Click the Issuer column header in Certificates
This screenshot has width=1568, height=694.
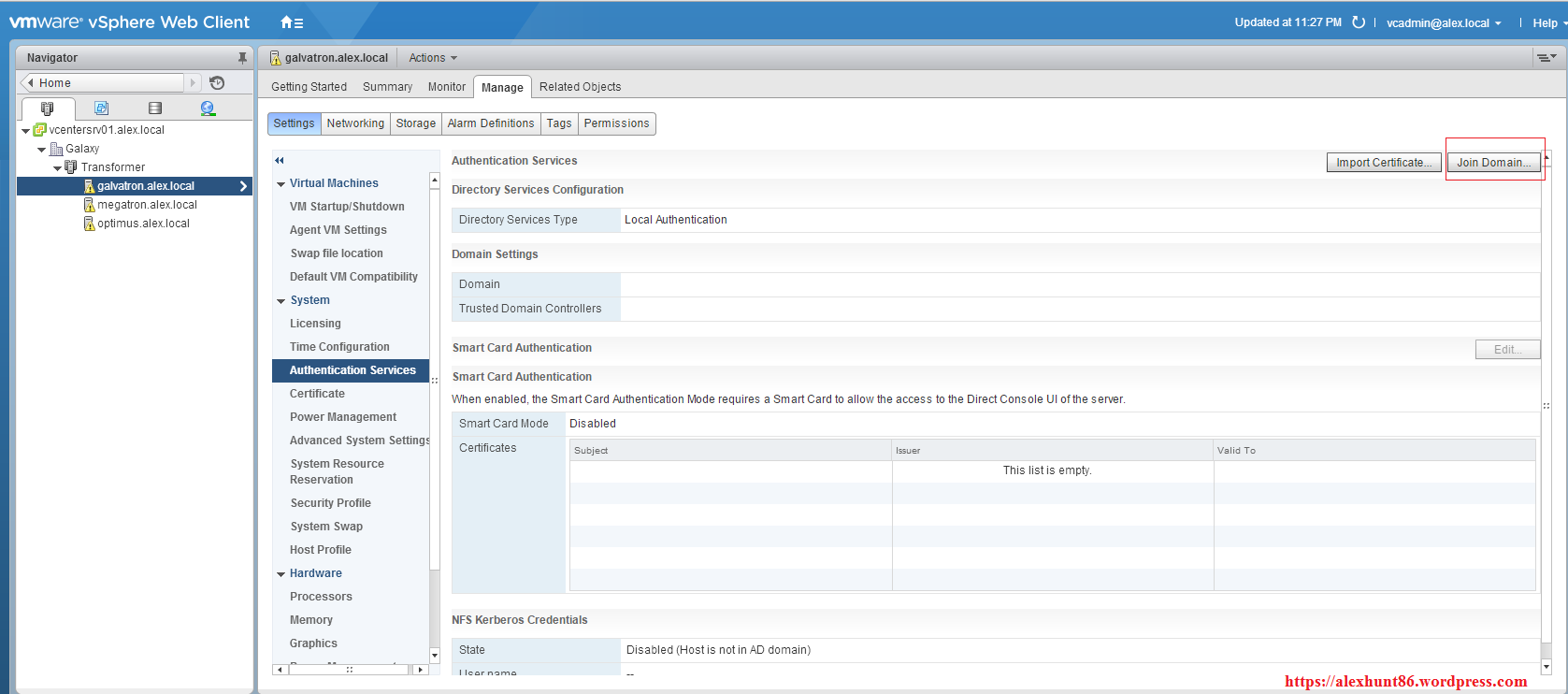pyautogui.click(x=1053, y=450)
